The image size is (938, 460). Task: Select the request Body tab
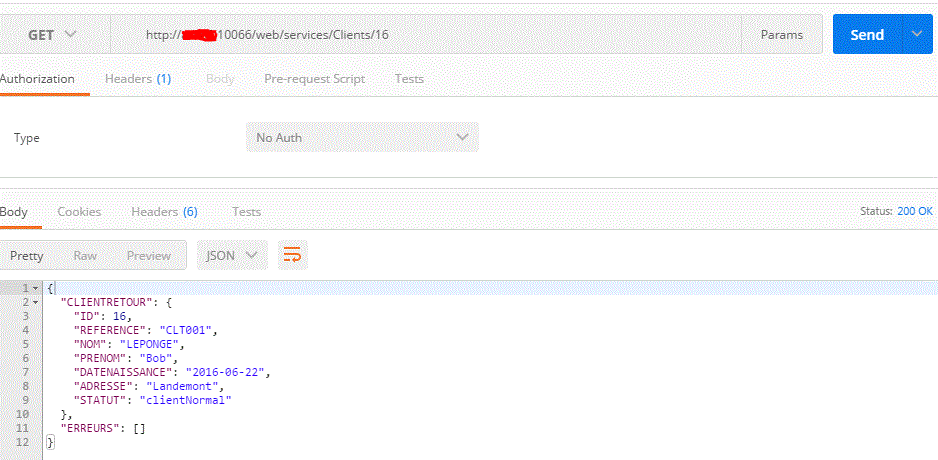(x=220, y=79)
